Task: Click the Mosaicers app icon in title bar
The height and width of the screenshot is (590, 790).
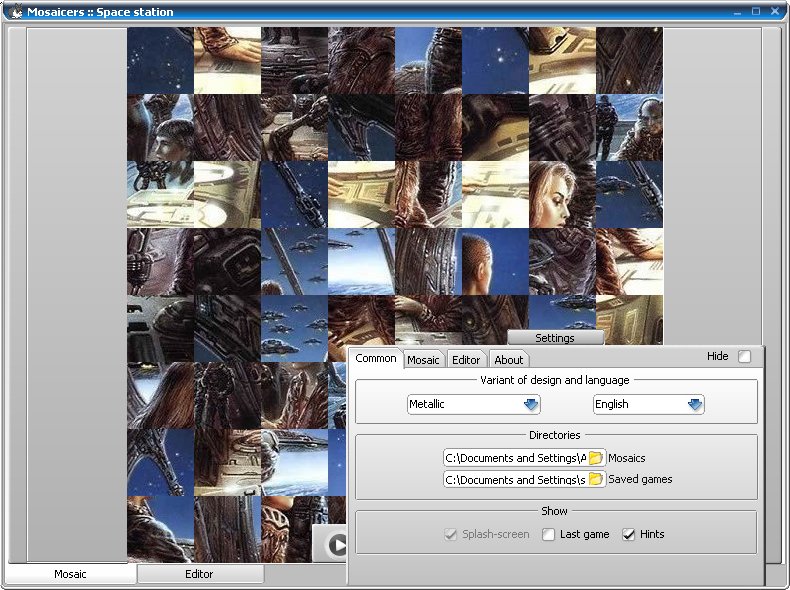Action: point(16,12)
